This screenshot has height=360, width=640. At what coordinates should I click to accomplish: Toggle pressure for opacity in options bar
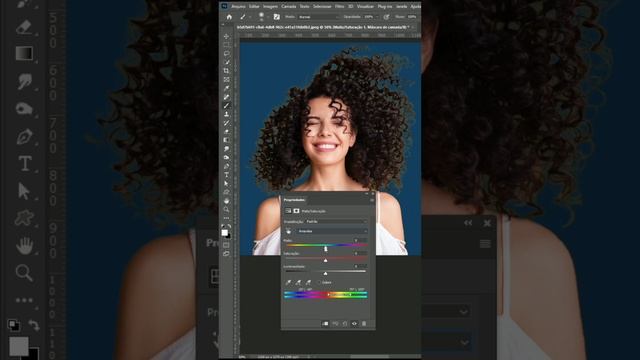pos(386,17)
